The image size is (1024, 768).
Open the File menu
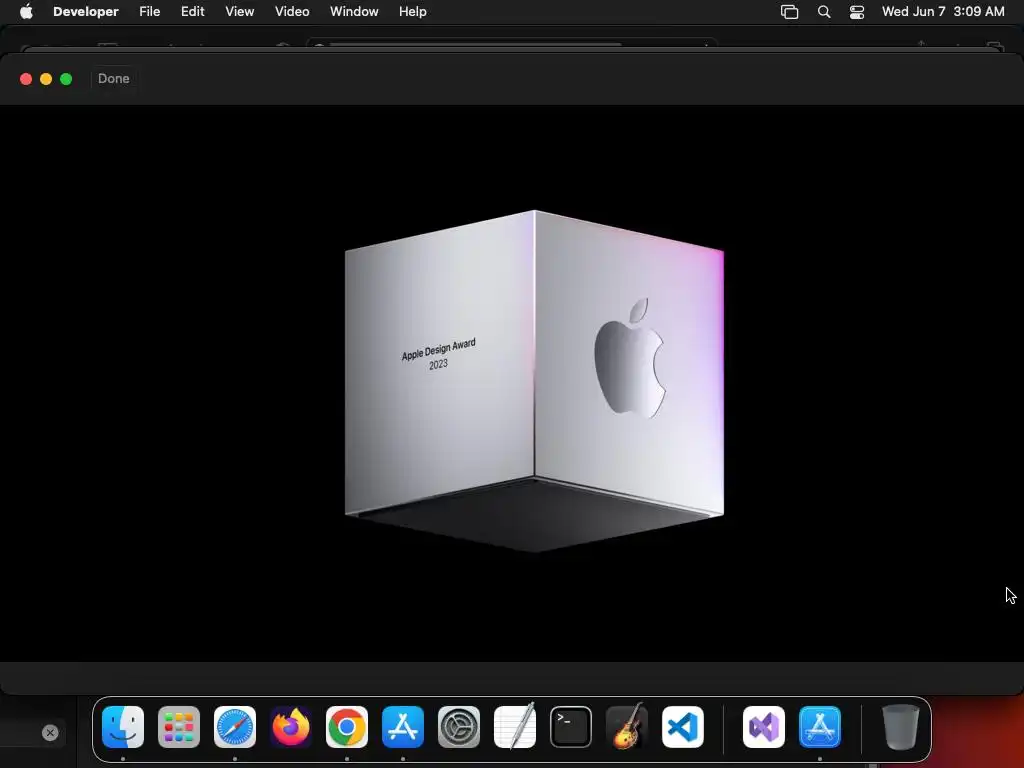coord(150,11)
